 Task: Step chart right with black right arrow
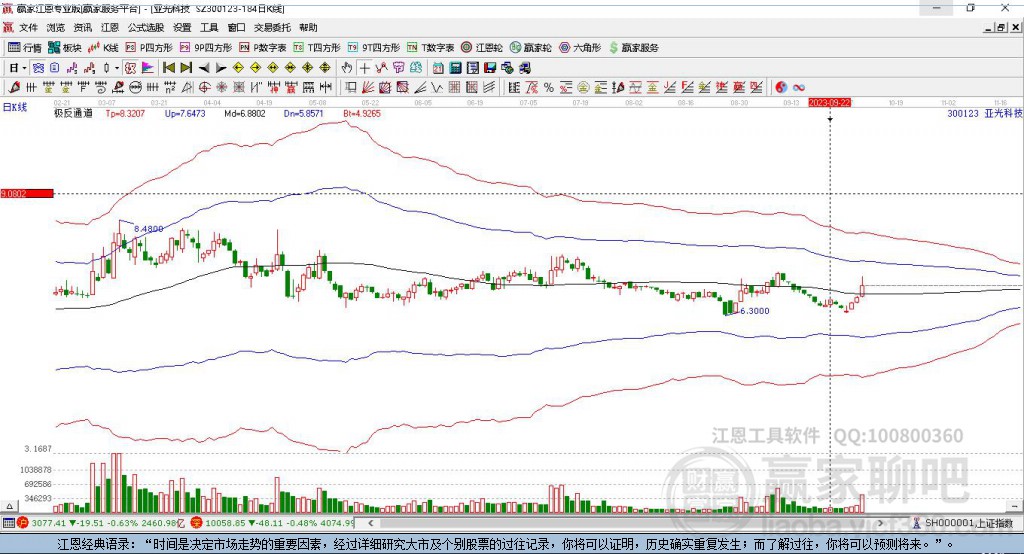point(221,68)
